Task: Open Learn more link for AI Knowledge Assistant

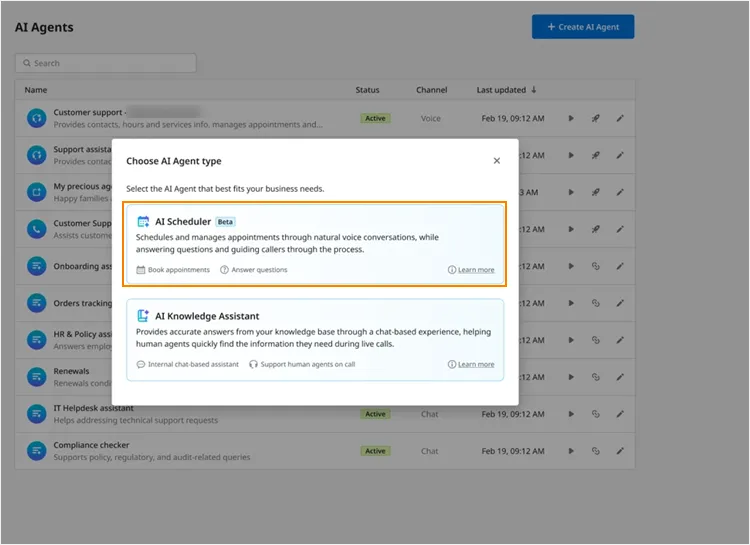Action: [x=476, y=365]
